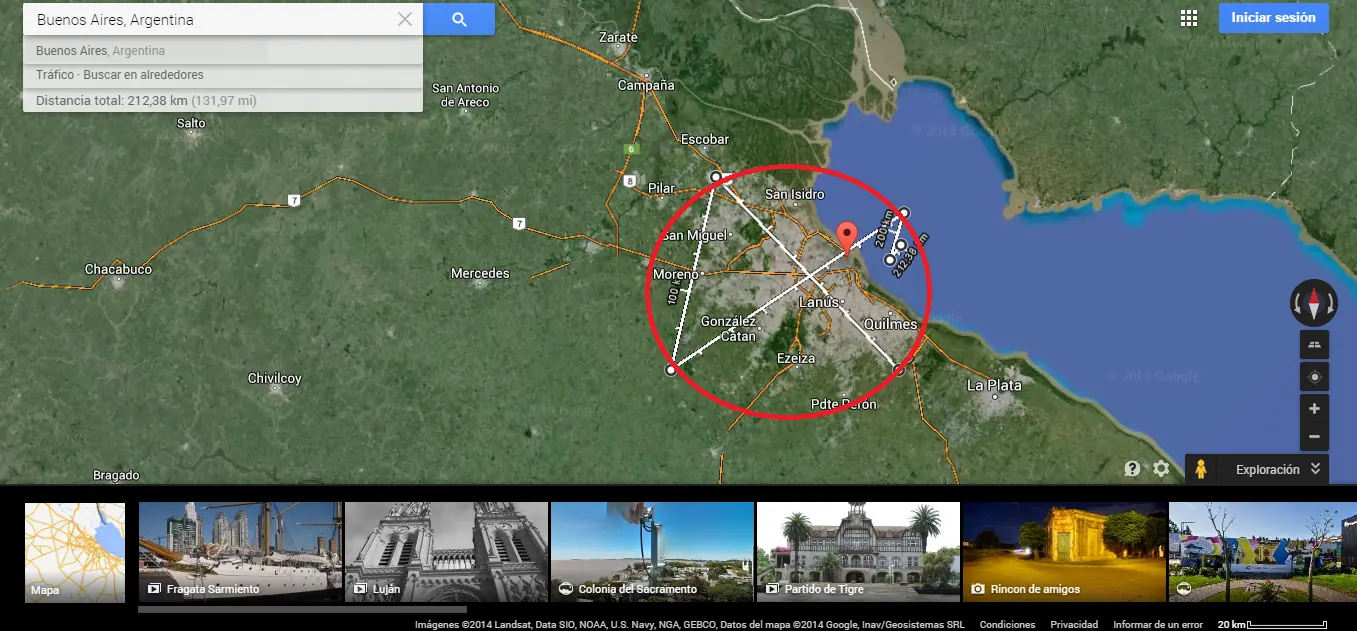Image resolution: width=1357 pixels, height=631 pixels.
Task: Click the Chivilcoy city label
Action: pos(274,379)
